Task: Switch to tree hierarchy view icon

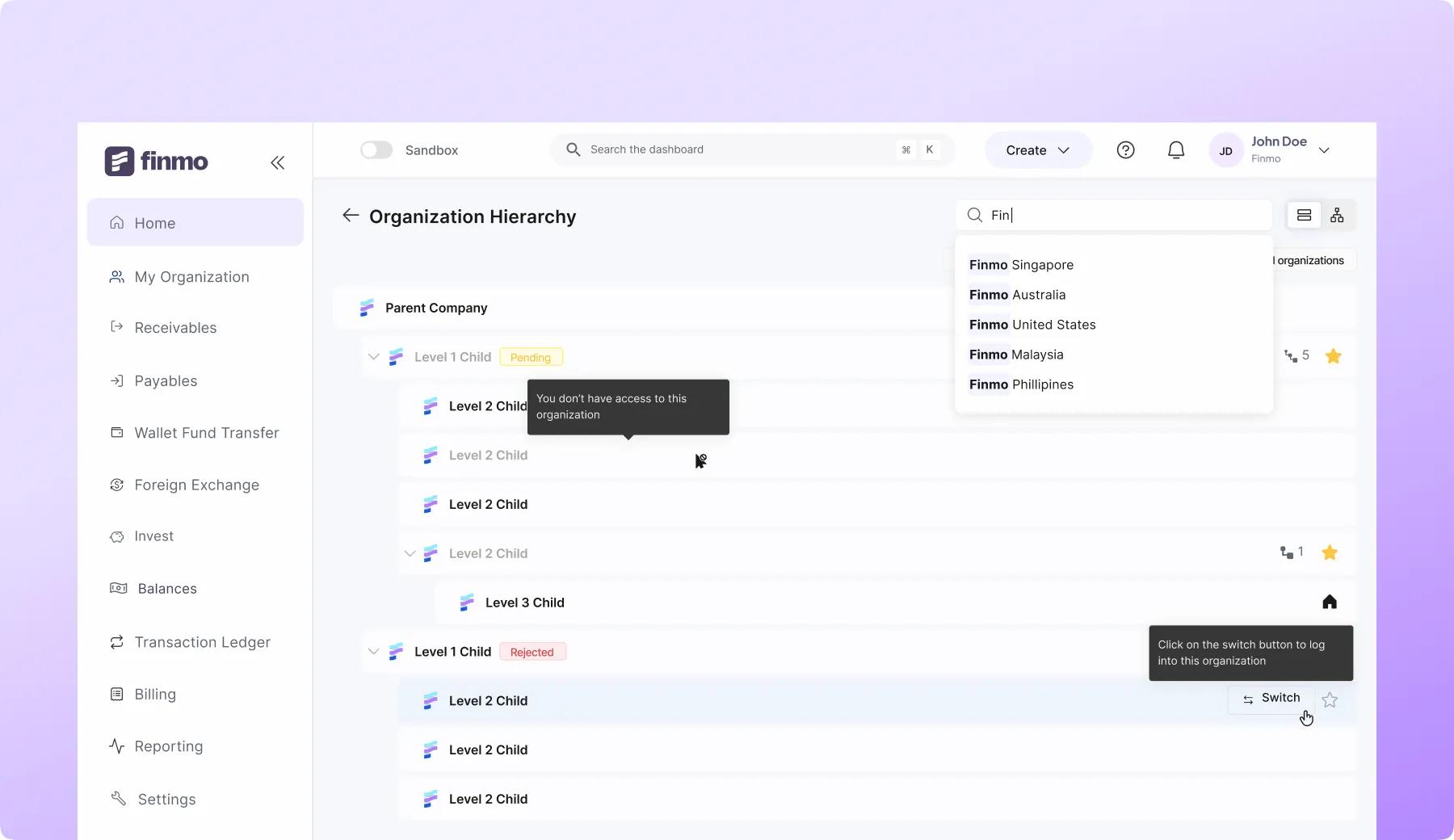Action: 1337,215
